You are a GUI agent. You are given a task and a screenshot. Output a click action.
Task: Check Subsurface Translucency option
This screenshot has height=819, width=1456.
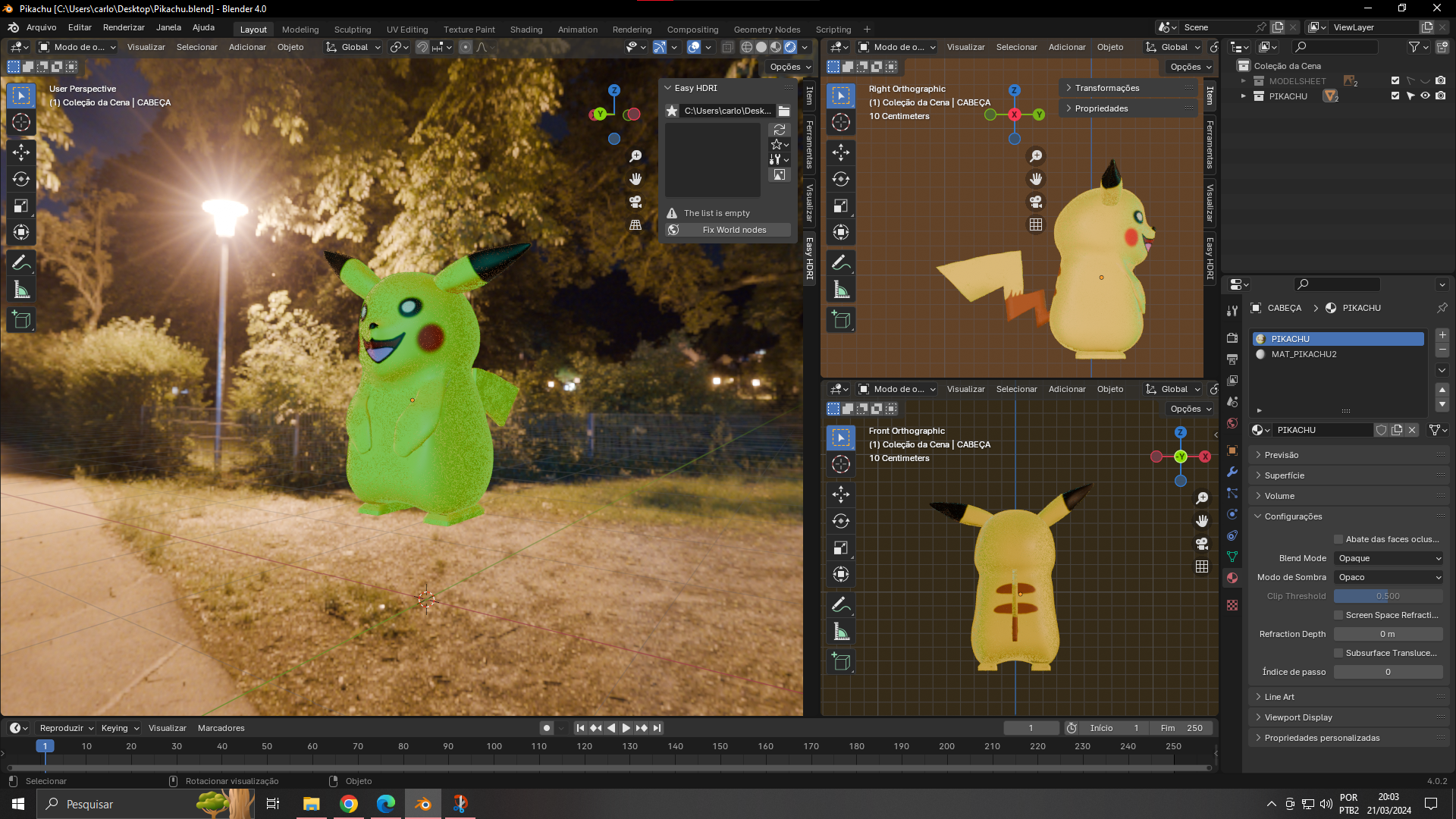[x=1338, y=653]
